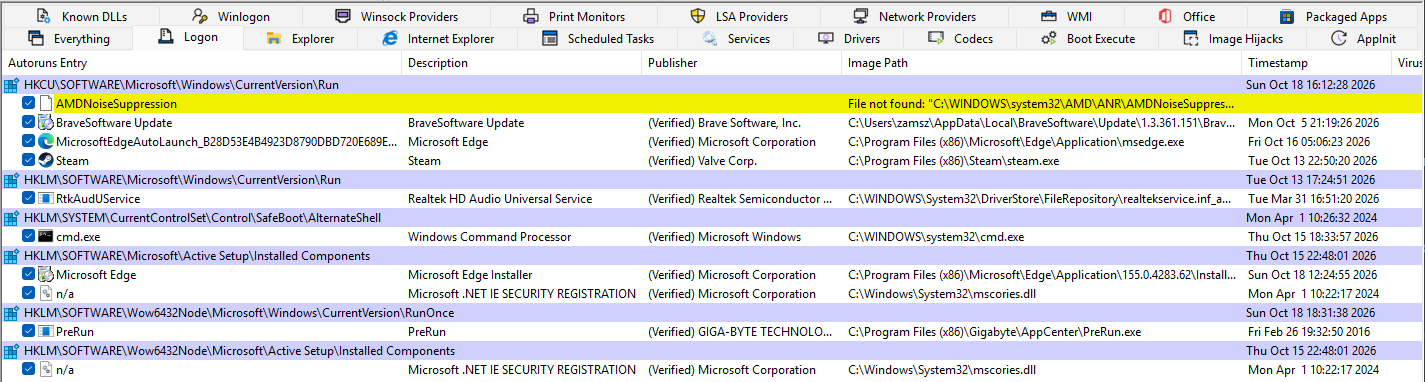The image size is (1425, 382).
Task: Click the RtkAudUService entry icon
Action: (x=46, y=199)
